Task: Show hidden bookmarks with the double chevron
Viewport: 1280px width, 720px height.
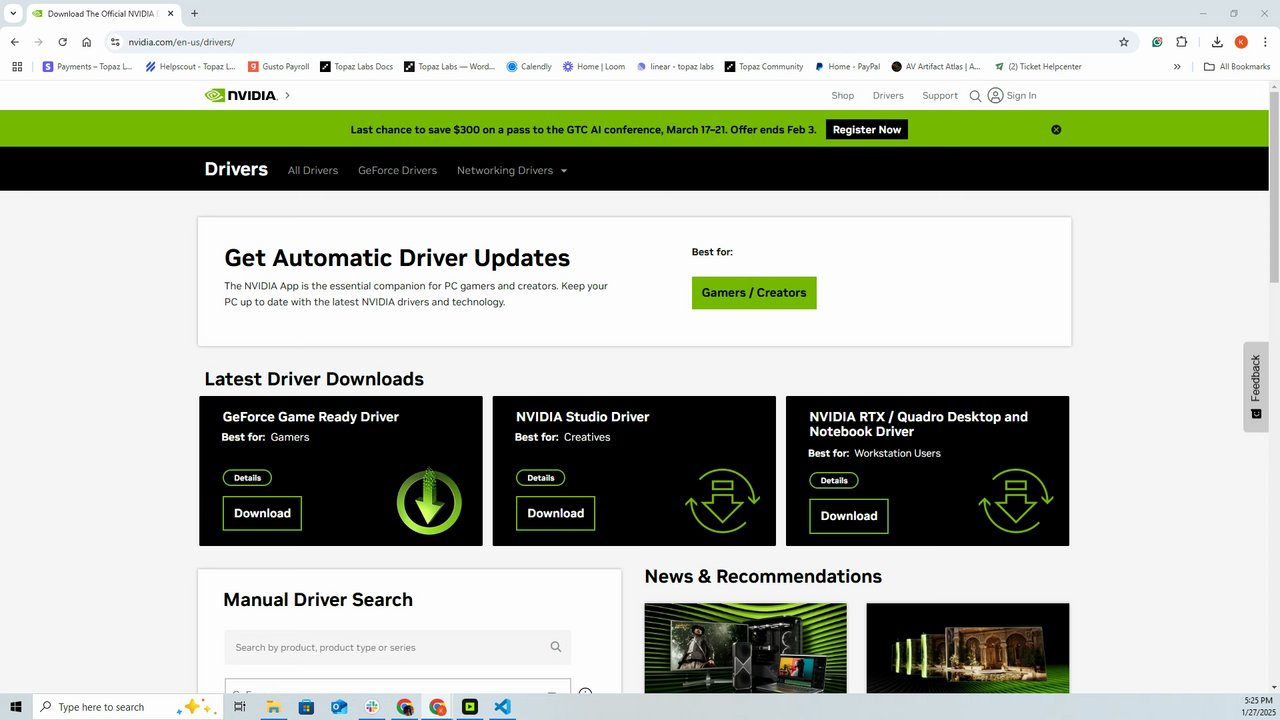Action: (1177, 67)
